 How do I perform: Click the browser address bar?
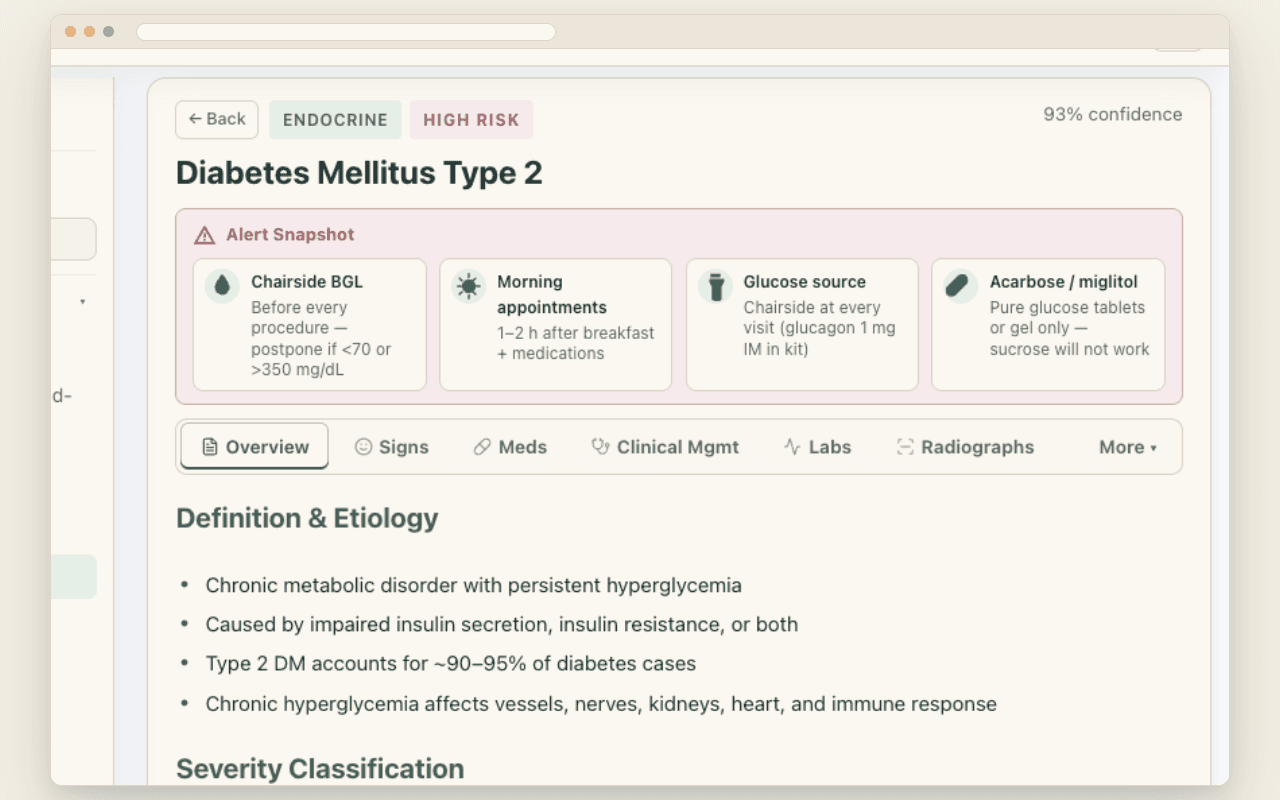[x=346, y=32]
